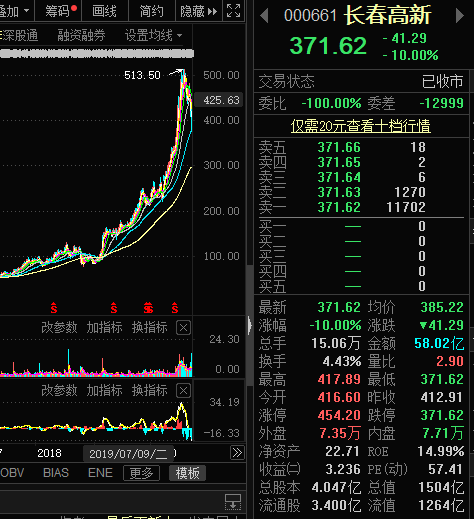Click the 2019/07/09 date label
The height and width of the screenshot is (519, 474).
[129, 454]
